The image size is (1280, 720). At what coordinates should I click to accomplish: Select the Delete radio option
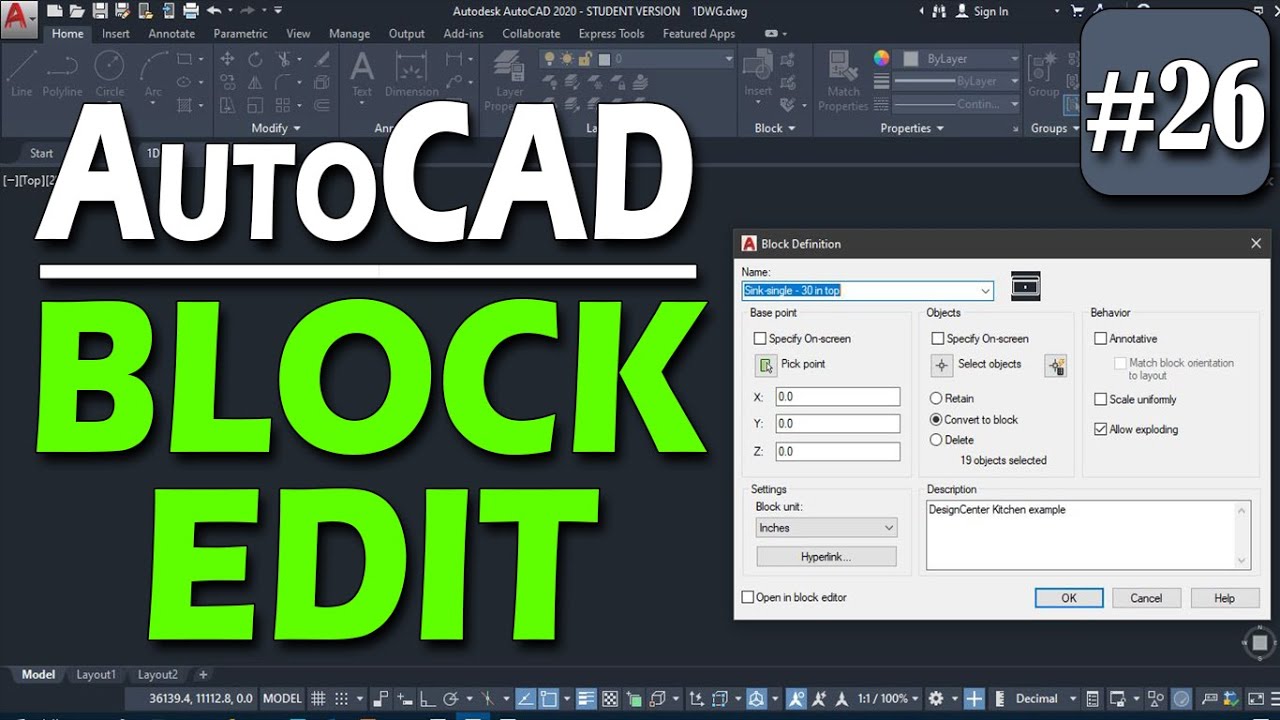(x=936, y=440)
